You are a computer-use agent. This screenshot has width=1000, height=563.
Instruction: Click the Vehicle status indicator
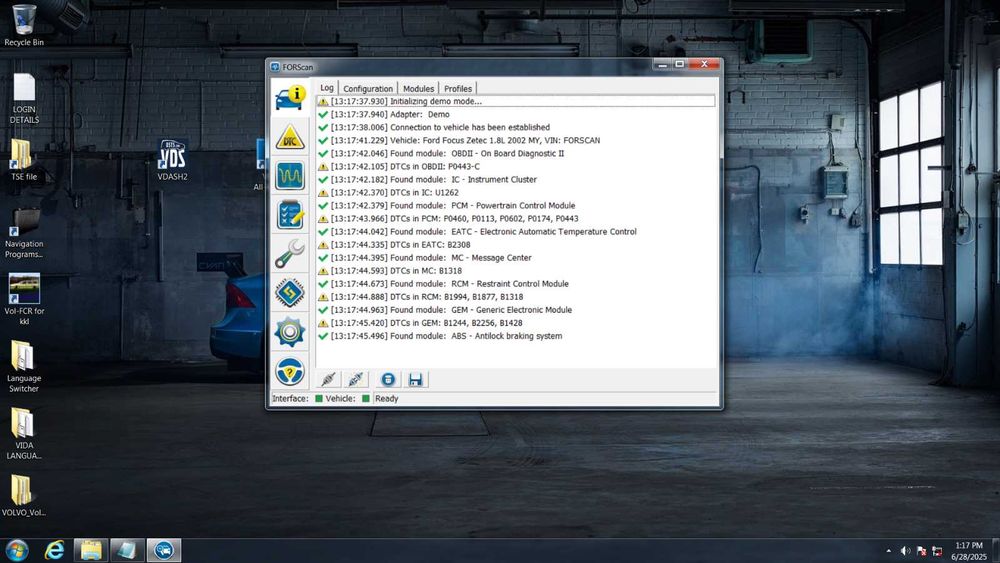click(365, 398)
